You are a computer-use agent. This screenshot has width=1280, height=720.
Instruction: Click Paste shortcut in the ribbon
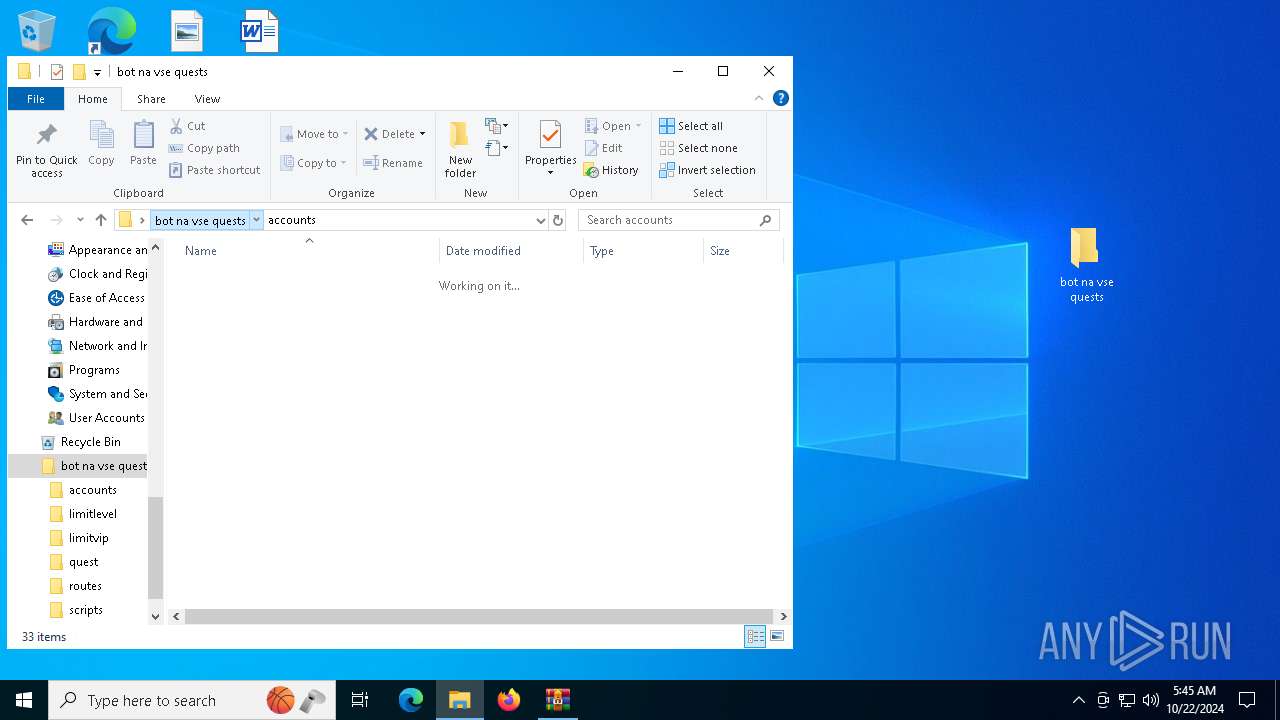pyautogui.click(x=215, y=170)
